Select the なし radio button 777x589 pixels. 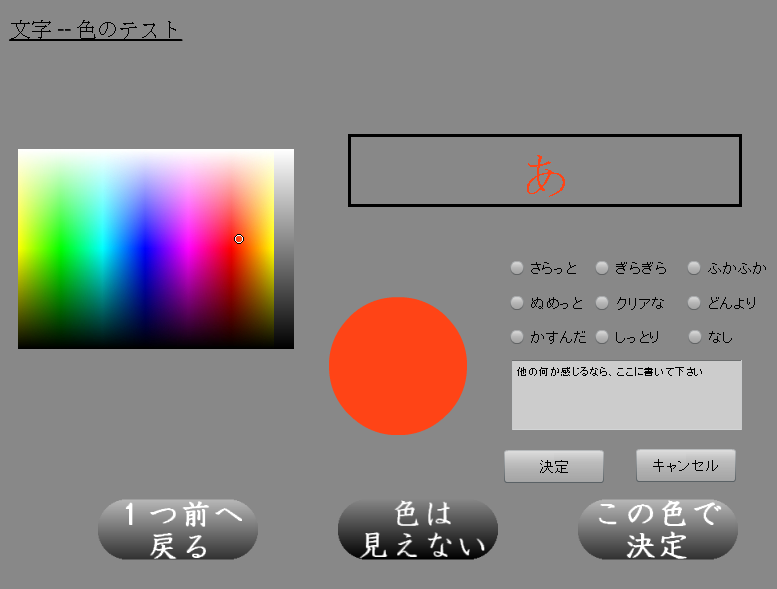[695, 337]
